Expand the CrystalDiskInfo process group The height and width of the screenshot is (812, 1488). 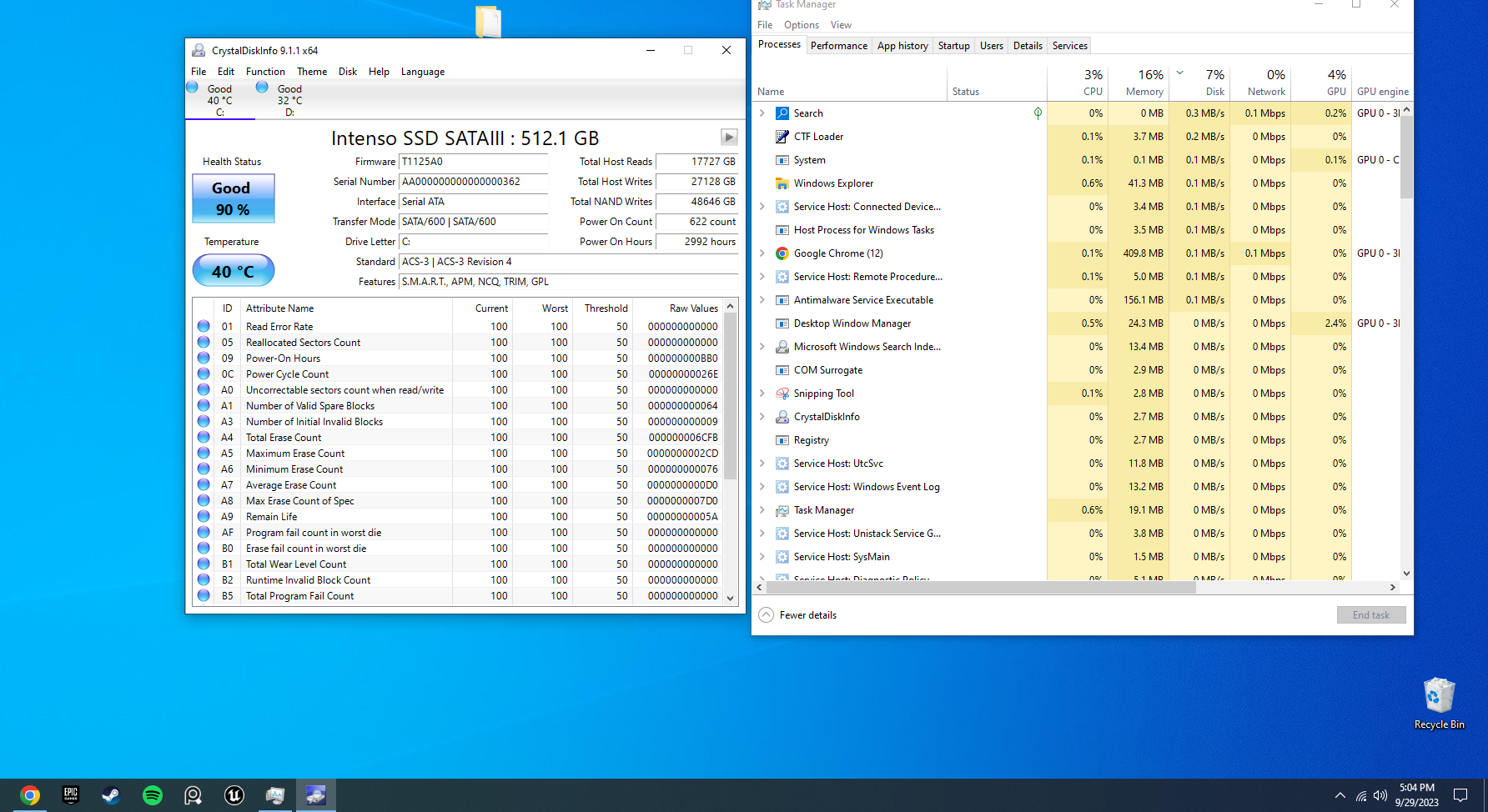pos(762,417)
